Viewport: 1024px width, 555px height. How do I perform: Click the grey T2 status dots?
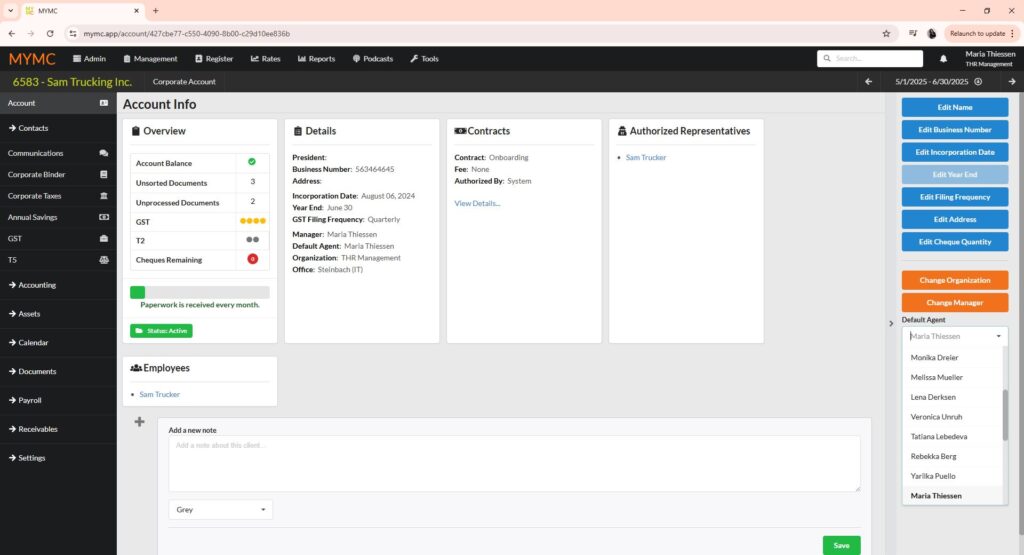click(253, 240)
